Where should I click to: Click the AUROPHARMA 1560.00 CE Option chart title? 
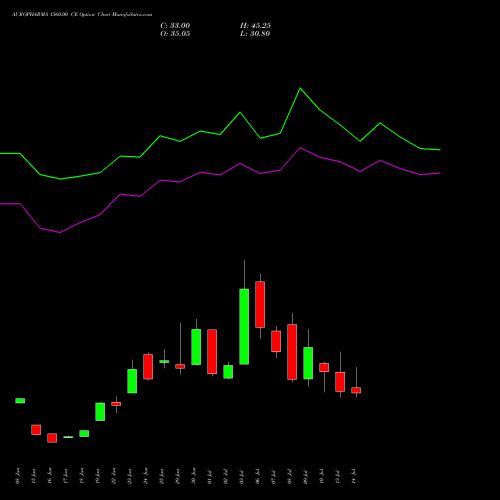click(82, 15)
